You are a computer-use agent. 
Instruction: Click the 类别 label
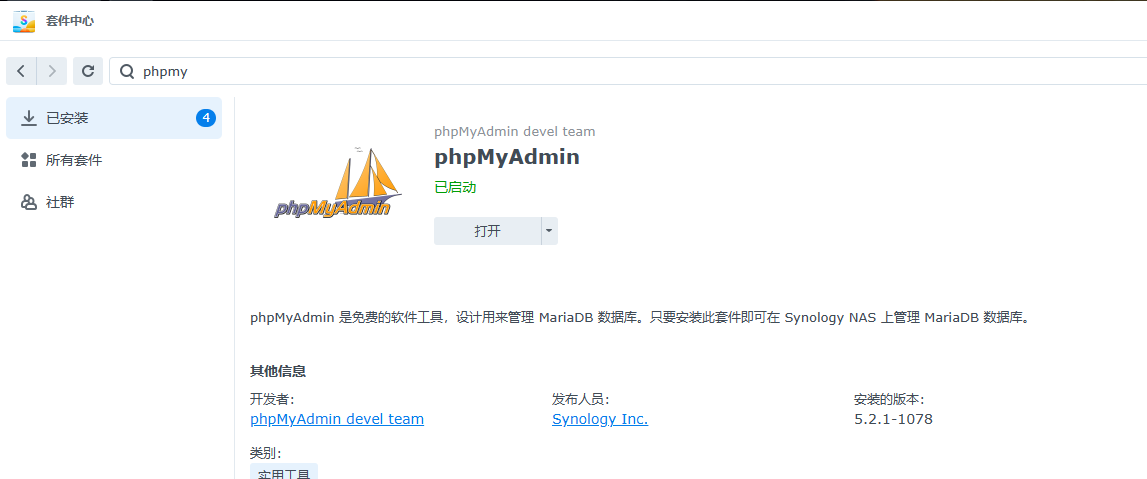coord(266,453)
